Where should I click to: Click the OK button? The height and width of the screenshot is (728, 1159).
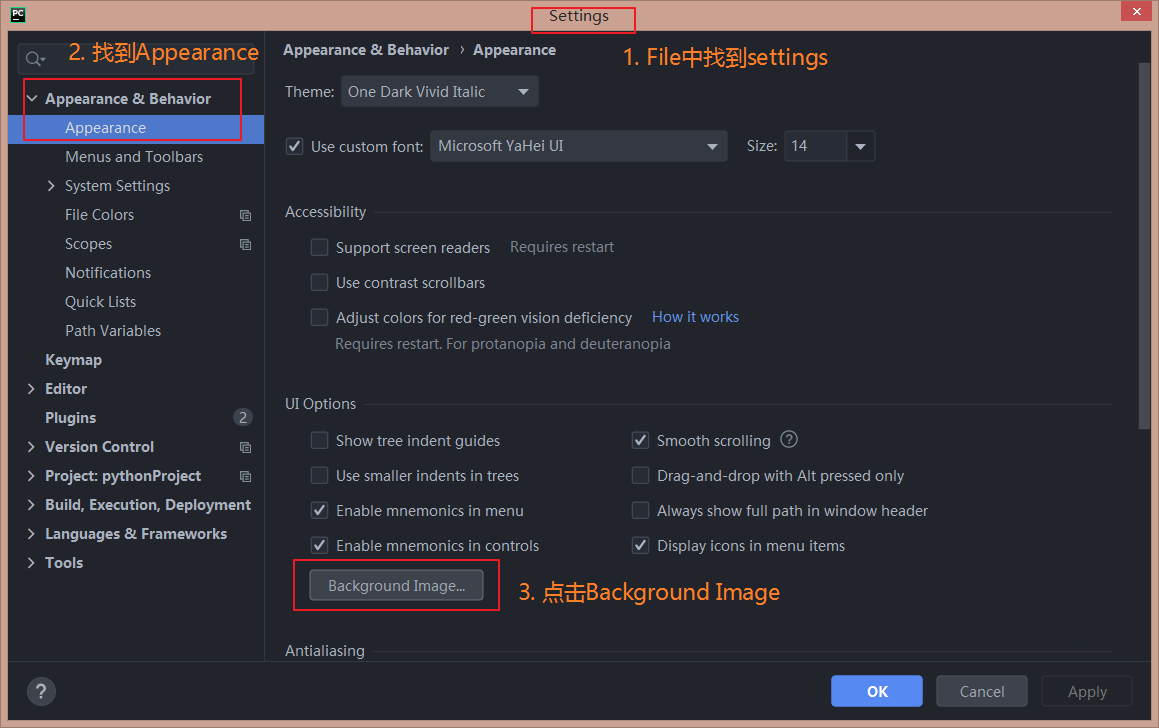[x=877, y=691]
